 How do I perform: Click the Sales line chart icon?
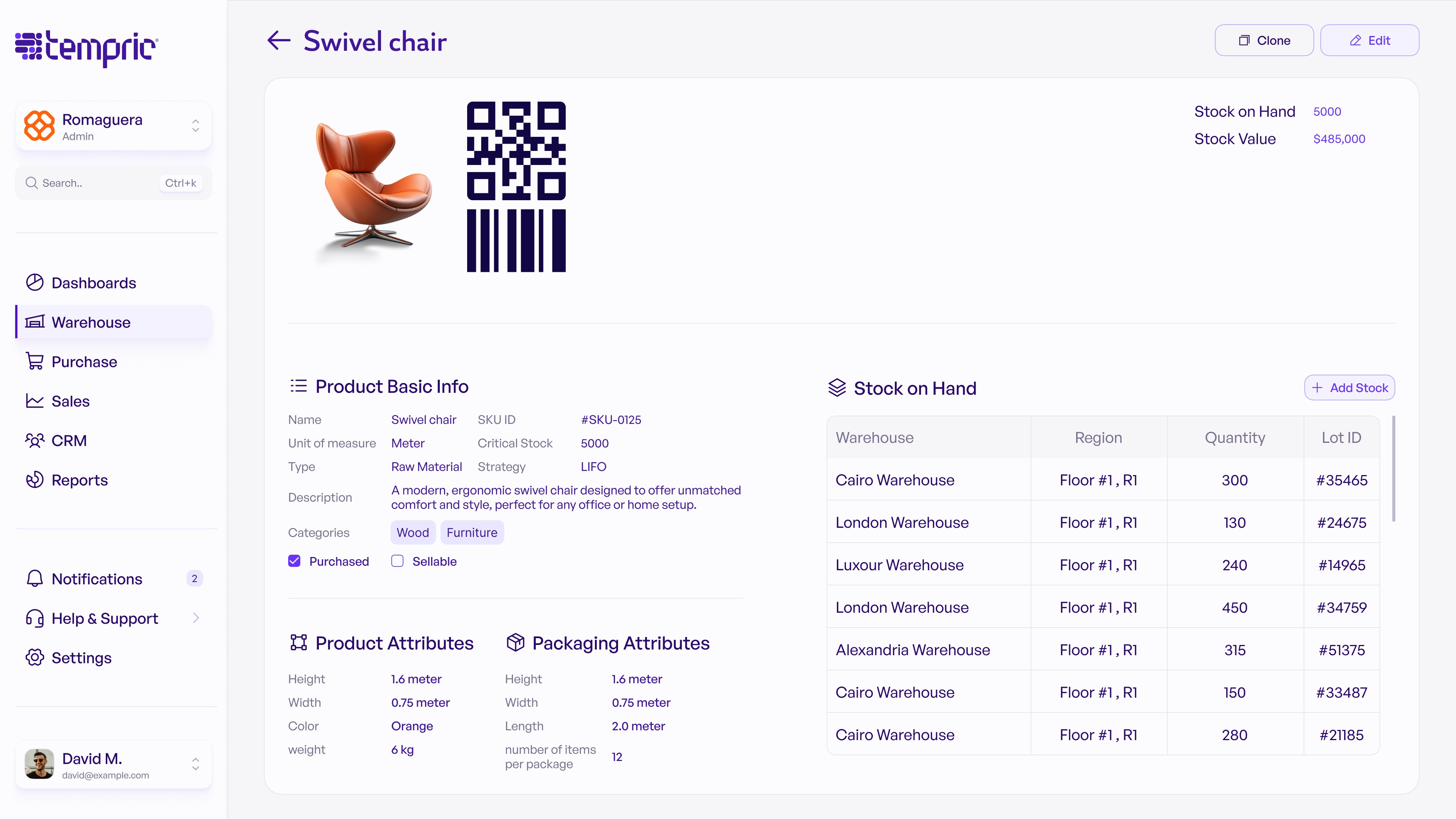pyautogui.click(x=35, y=401)
